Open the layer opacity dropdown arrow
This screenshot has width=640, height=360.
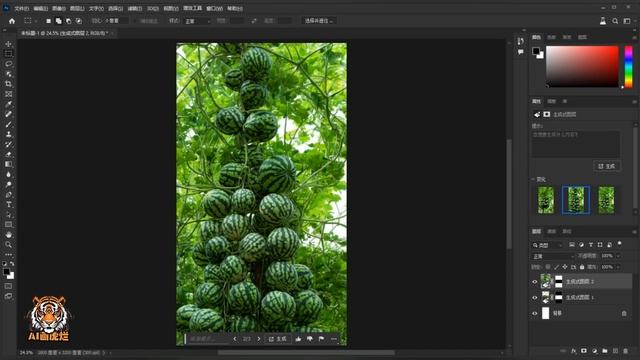tap(618, 256)
